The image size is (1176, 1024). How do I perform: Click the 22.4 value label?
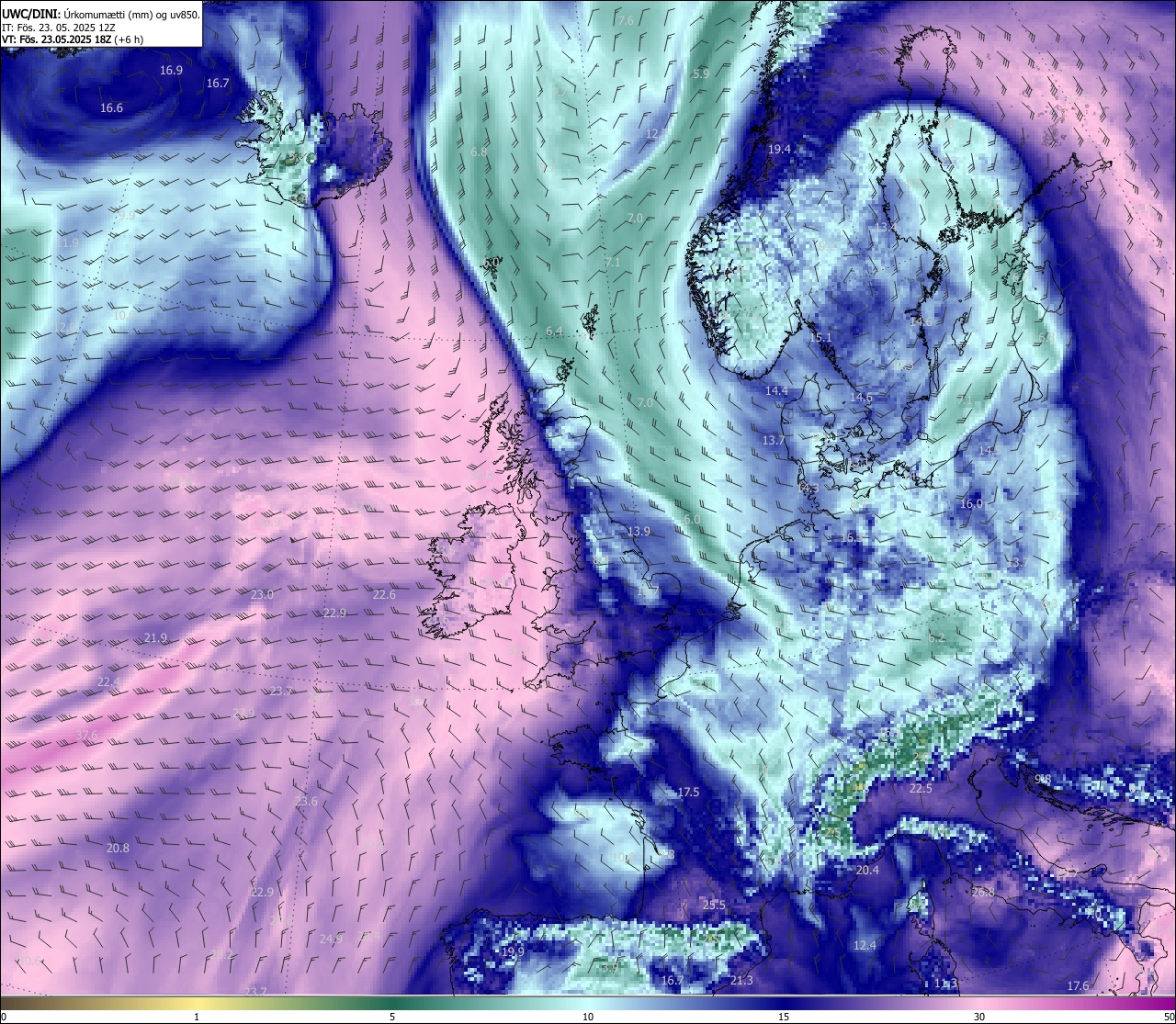(x=108, y=681)
